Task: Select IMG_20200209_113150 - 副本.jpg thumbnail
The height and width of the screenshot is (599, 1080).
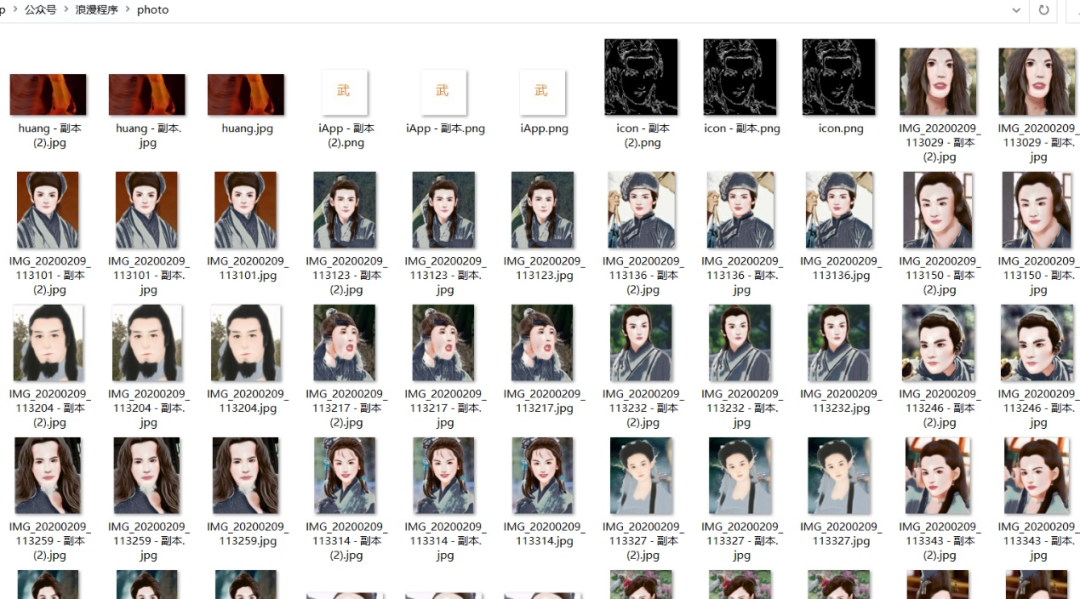Action: (1037, 209)
